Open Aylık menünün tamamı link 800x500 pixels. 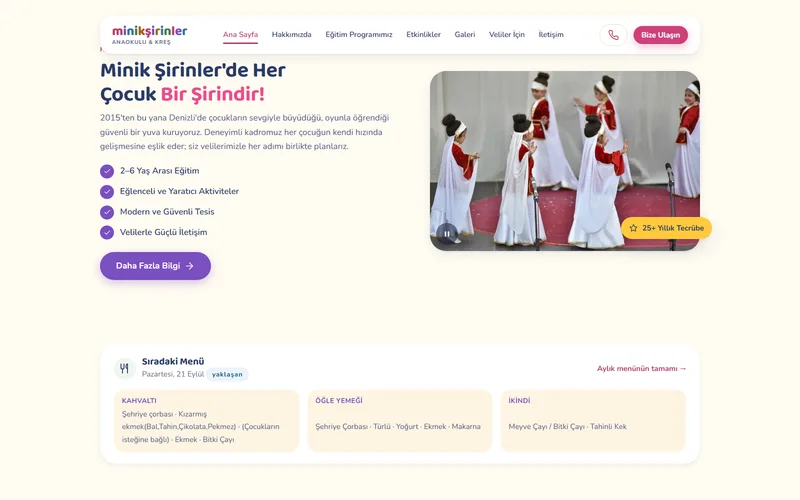pos(642,368)
